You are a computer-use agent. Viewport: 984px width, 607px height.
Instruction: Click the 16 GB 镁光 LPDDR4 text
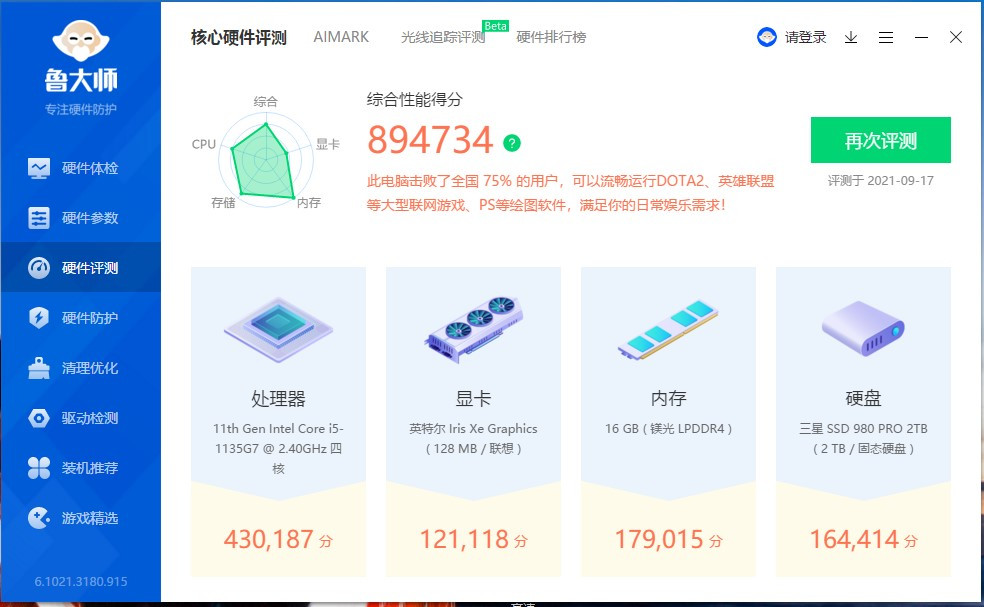tap(668, 429)
